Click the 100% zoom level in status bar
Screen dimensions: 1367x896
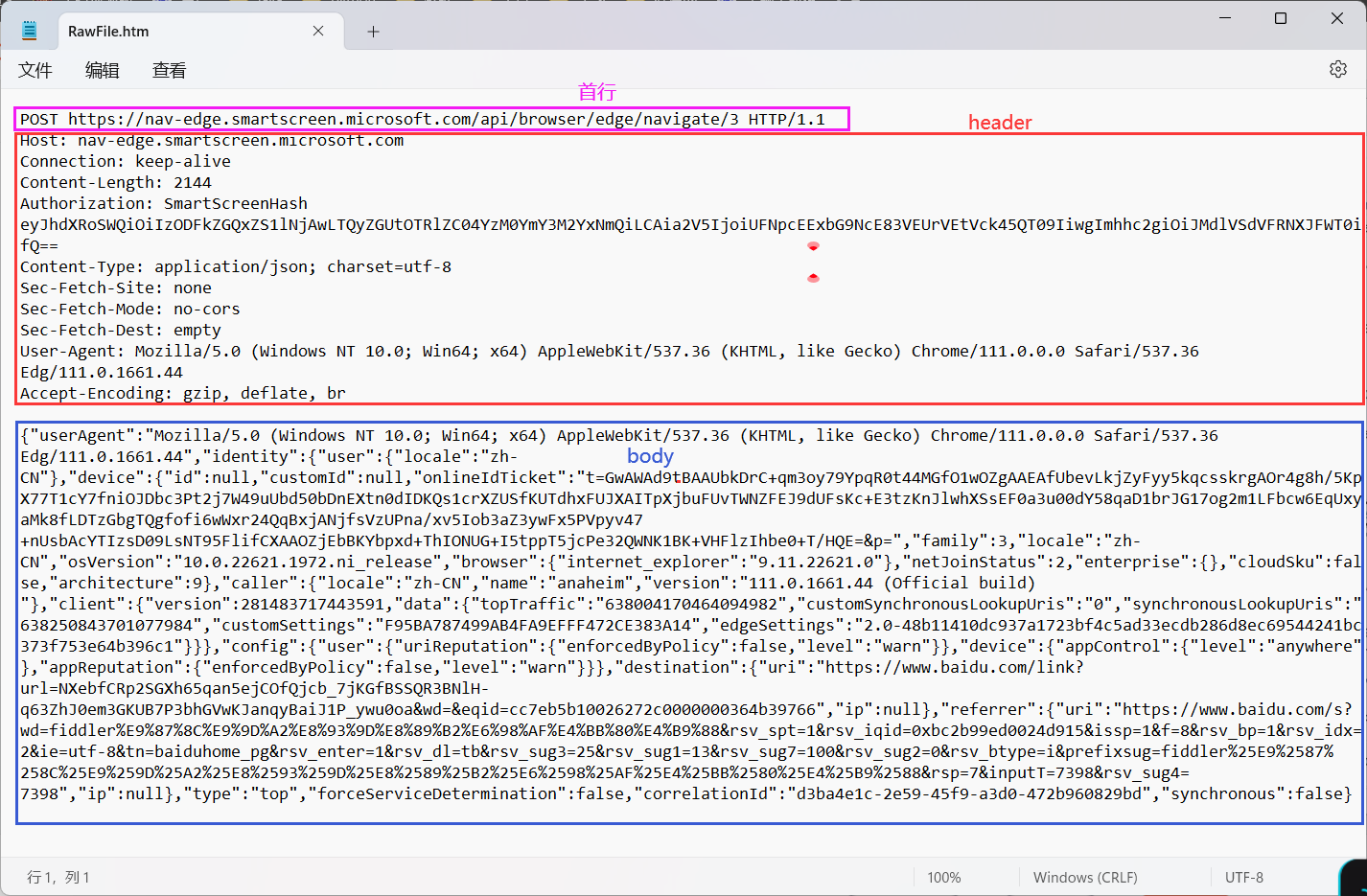tap(944, 878)
